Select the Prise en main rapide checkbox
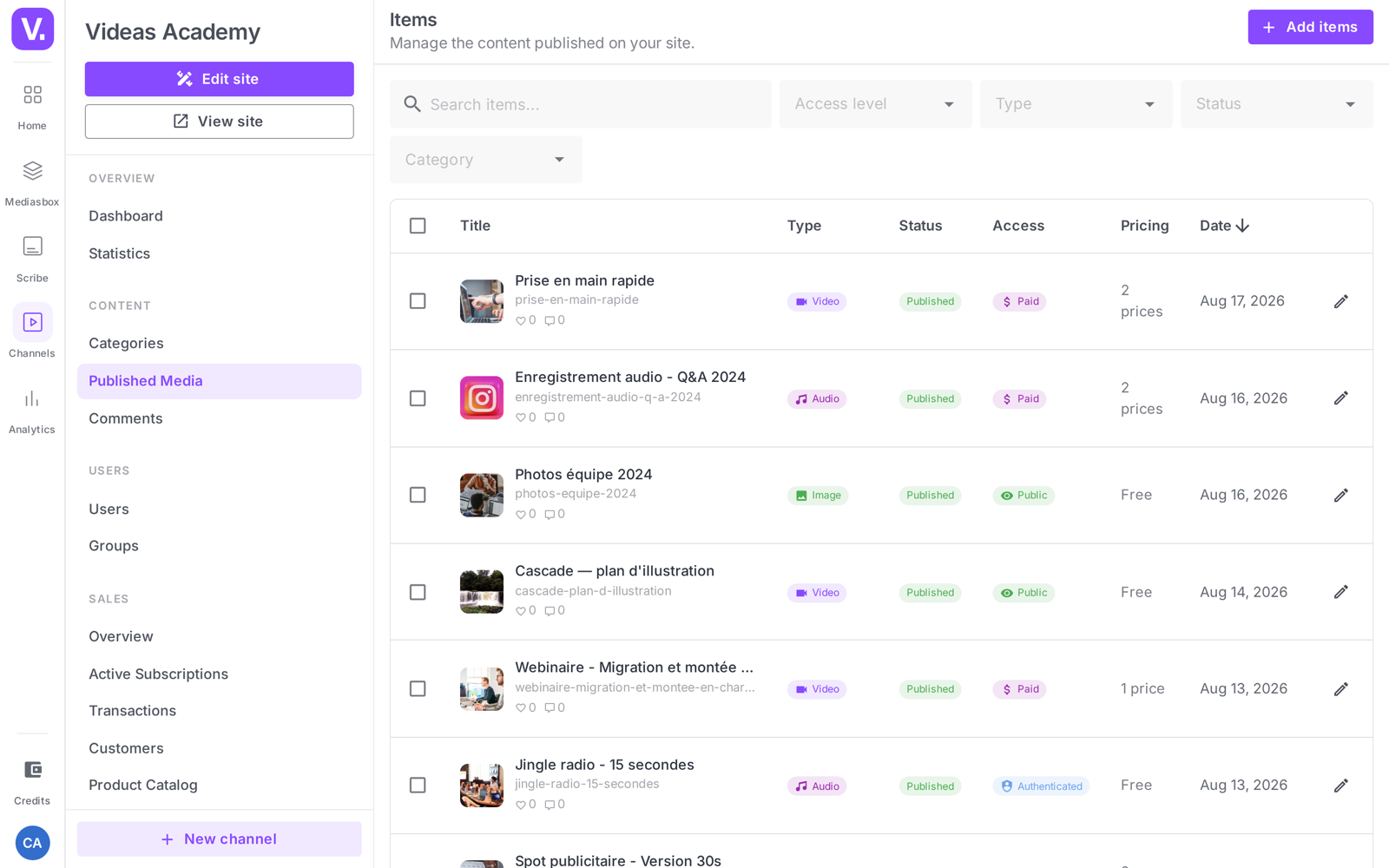Screen dimensions: 1389x868 pyautogui.click(x=418, y=301)
